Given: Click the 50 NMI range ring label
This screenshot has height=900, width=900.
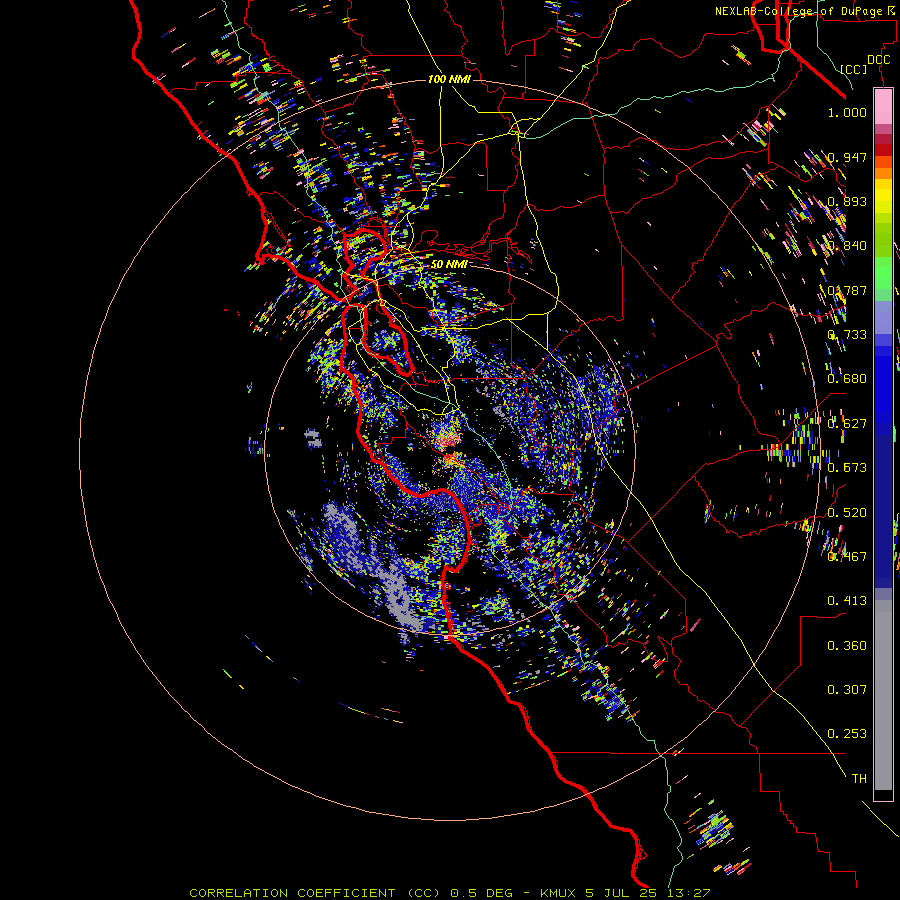Looking at the screenshot, I should (449, 264).
